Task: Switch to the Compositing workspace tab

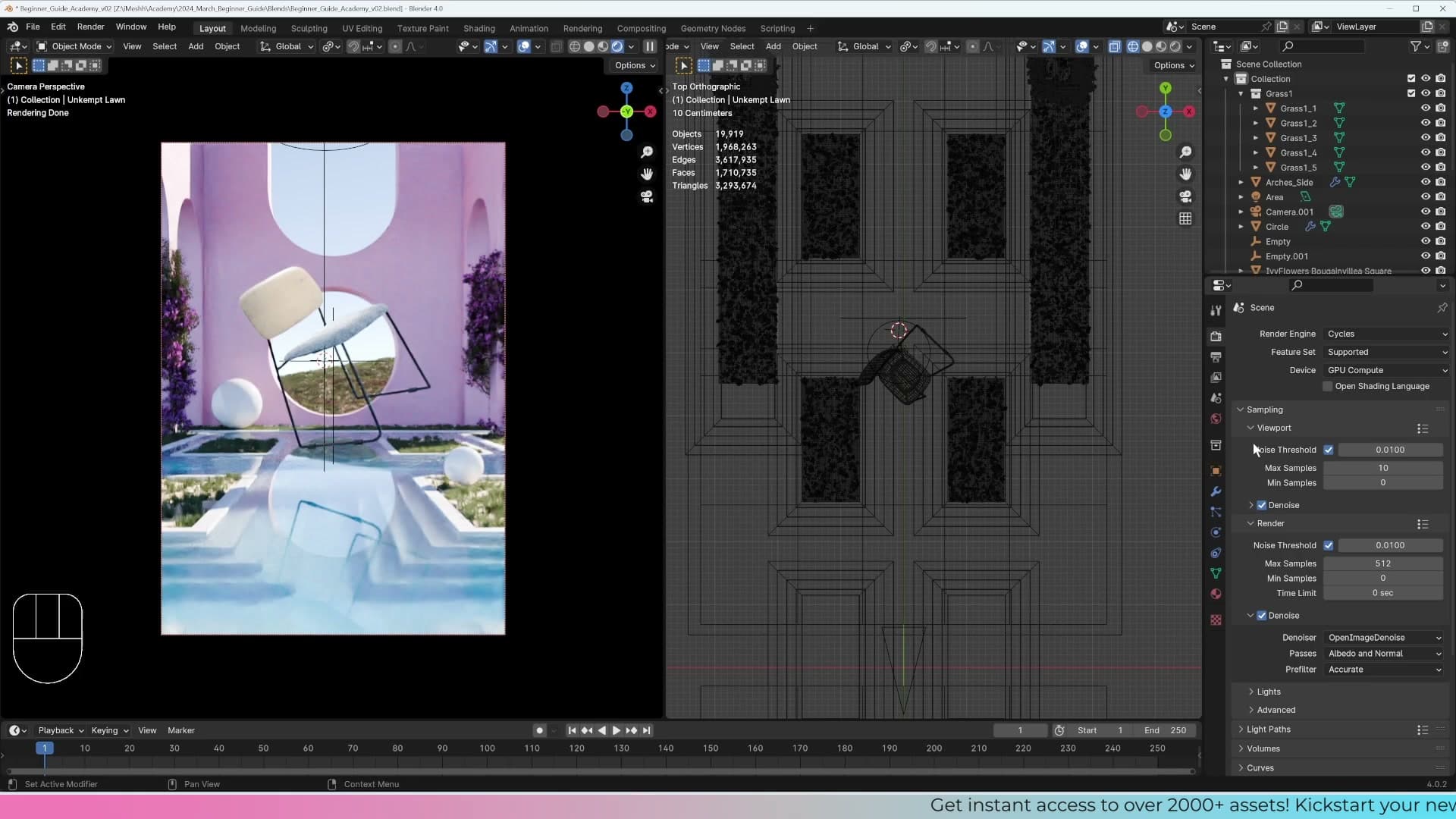Action: pos(641,28)
